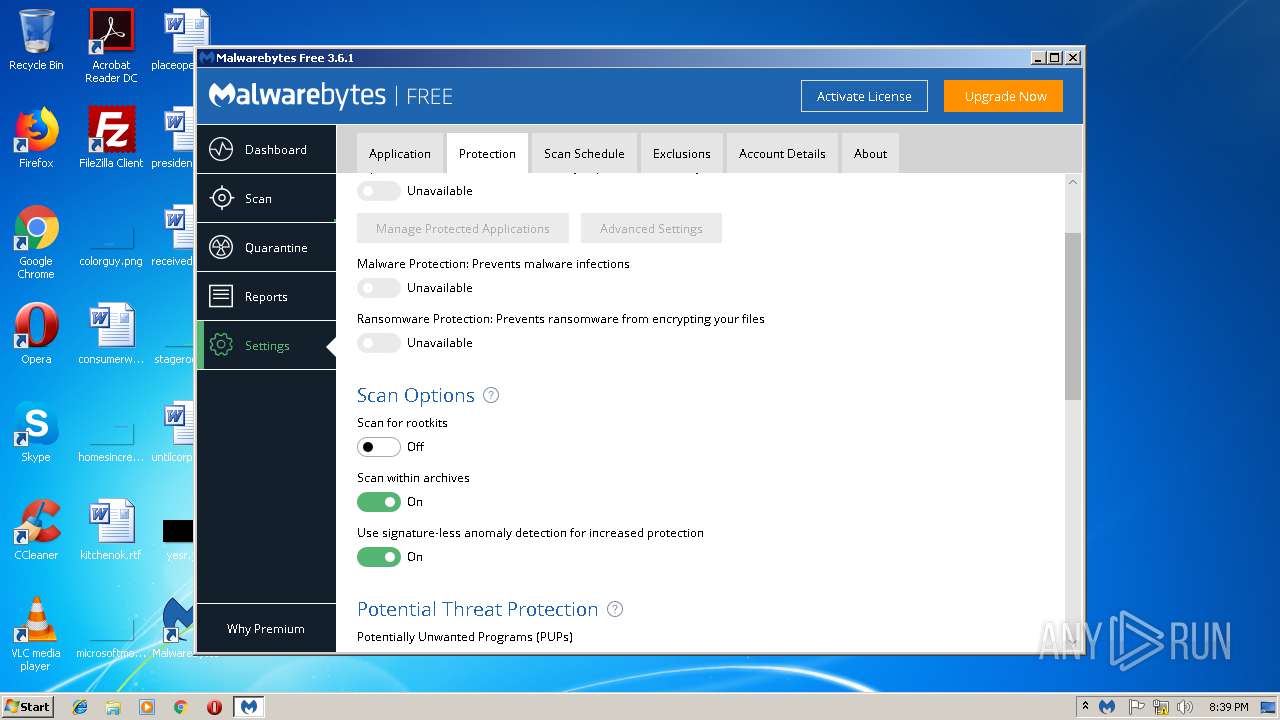
Task: Open kitchenok.rtf document on desktop
Action: tap(111, 530)
